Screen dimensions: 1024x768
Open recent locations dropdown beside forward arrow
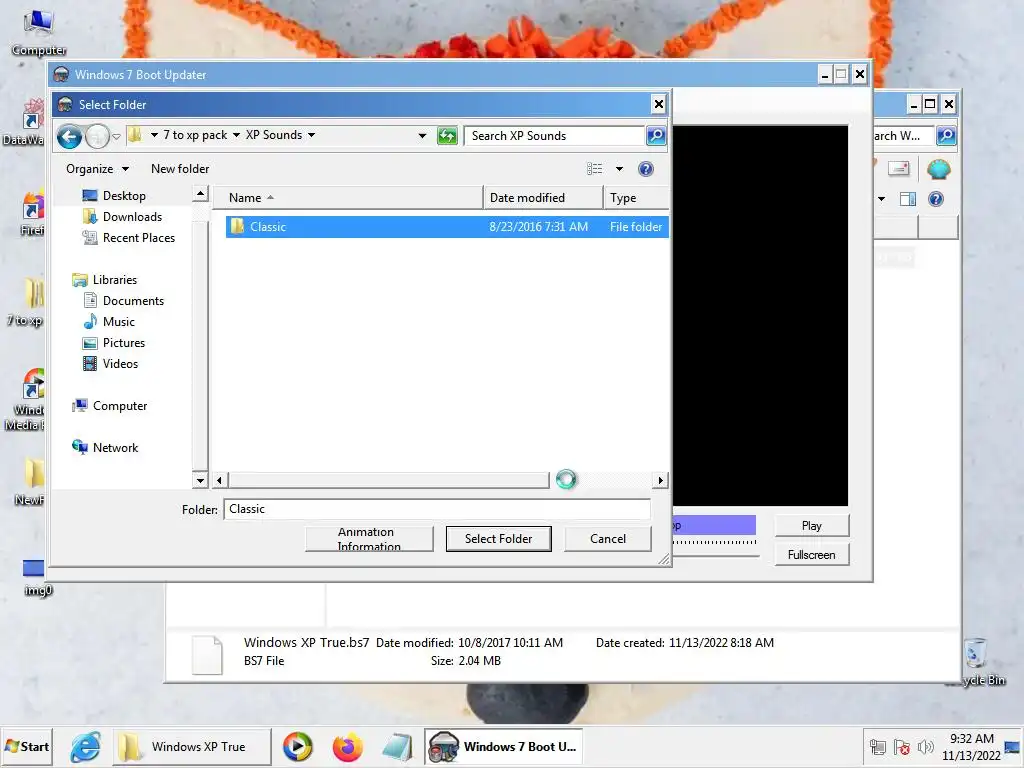pos(116,136)
